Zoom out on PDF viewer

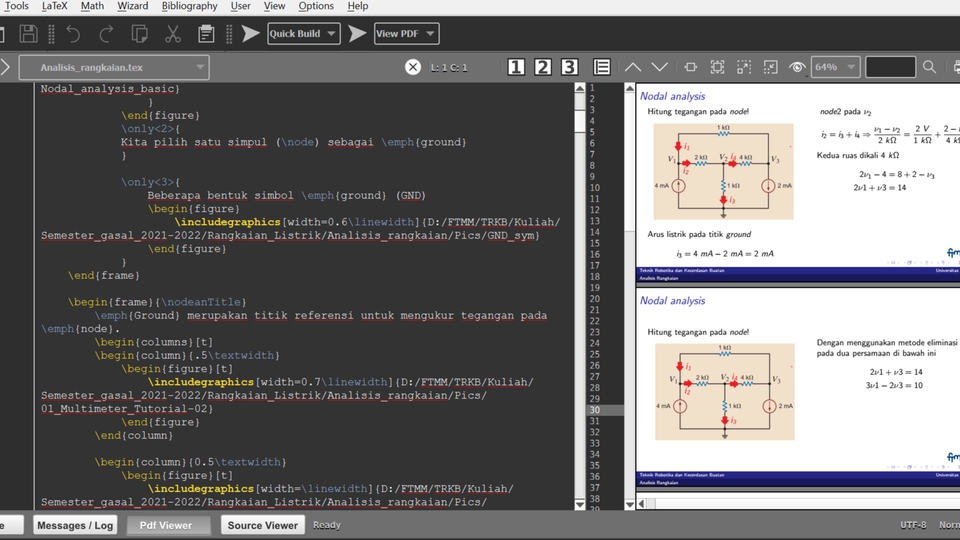pos(770,67)
